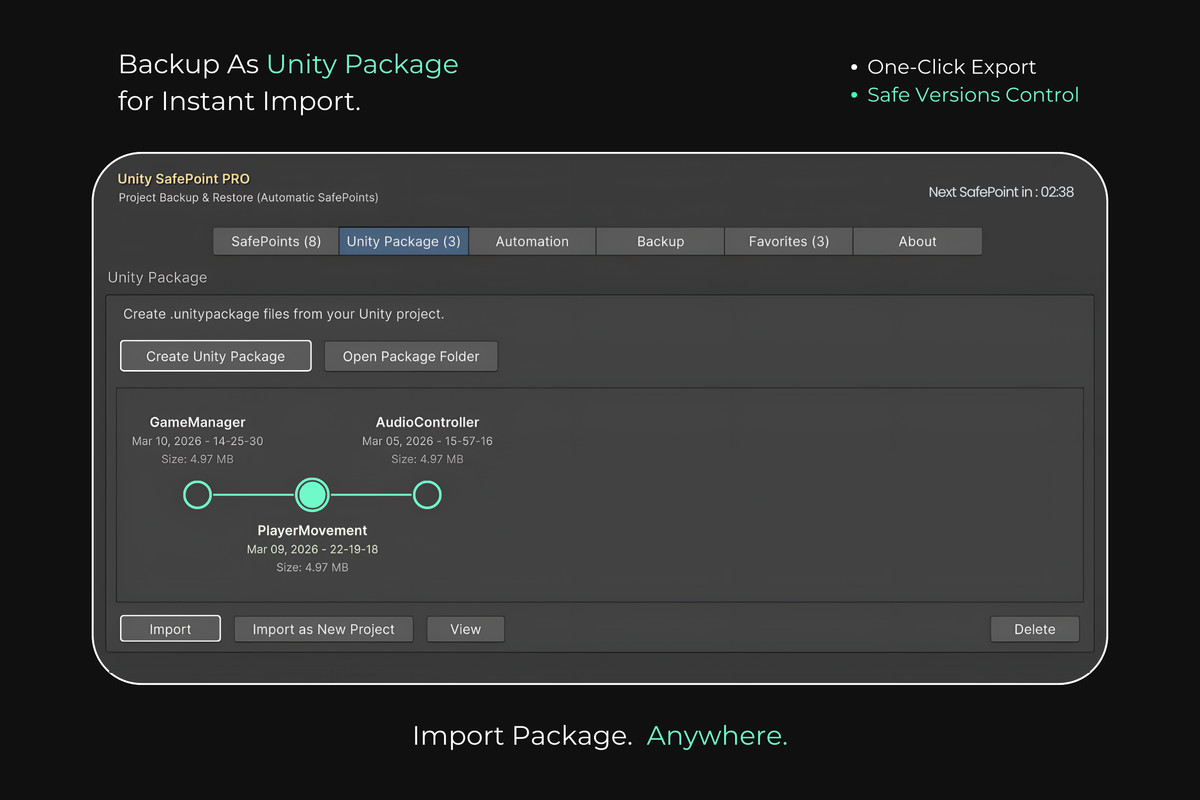Screen dimensions: 1200x800
Task: Go to the Backup tab
Action: [660, 241]
